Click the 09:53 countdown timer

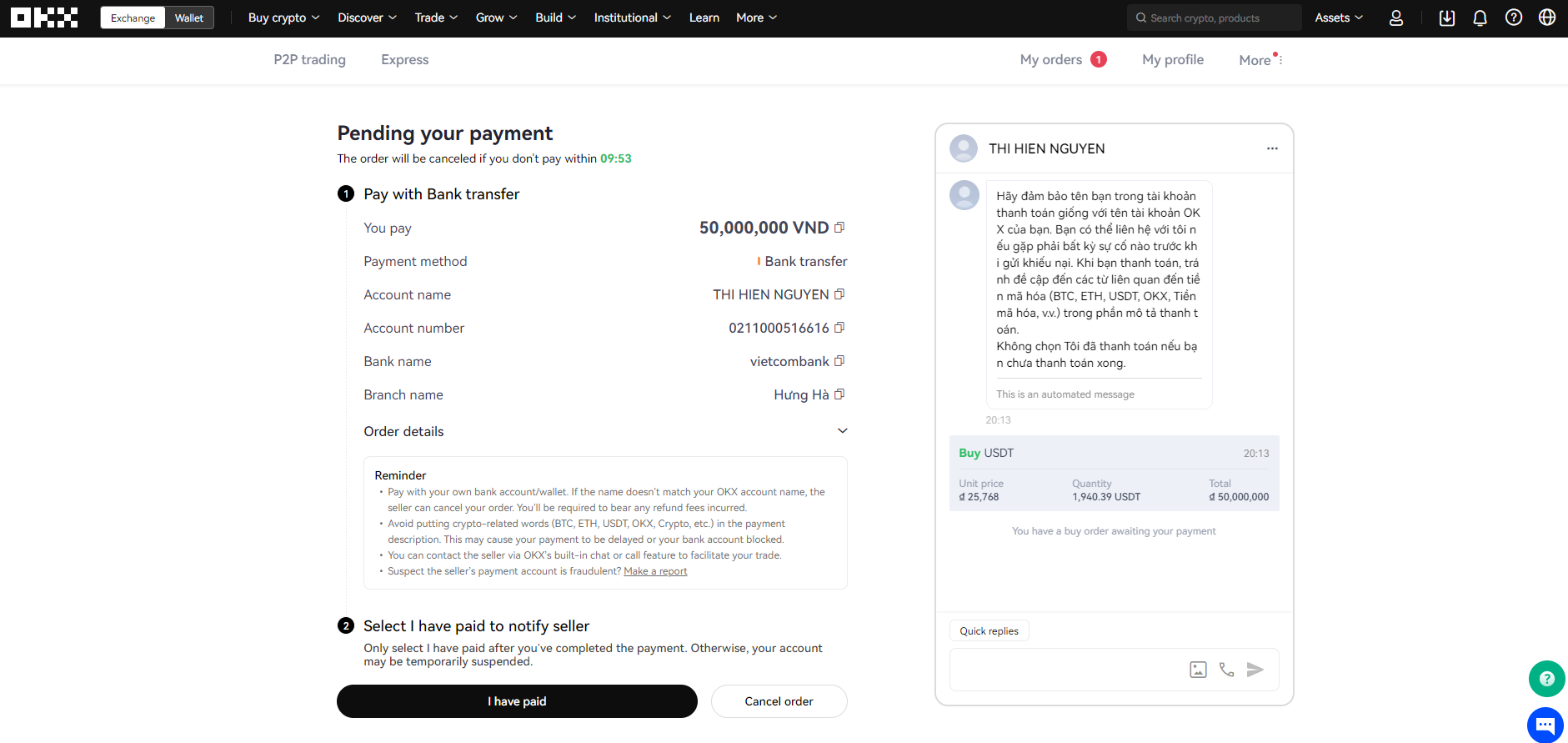tap(616, 158)
